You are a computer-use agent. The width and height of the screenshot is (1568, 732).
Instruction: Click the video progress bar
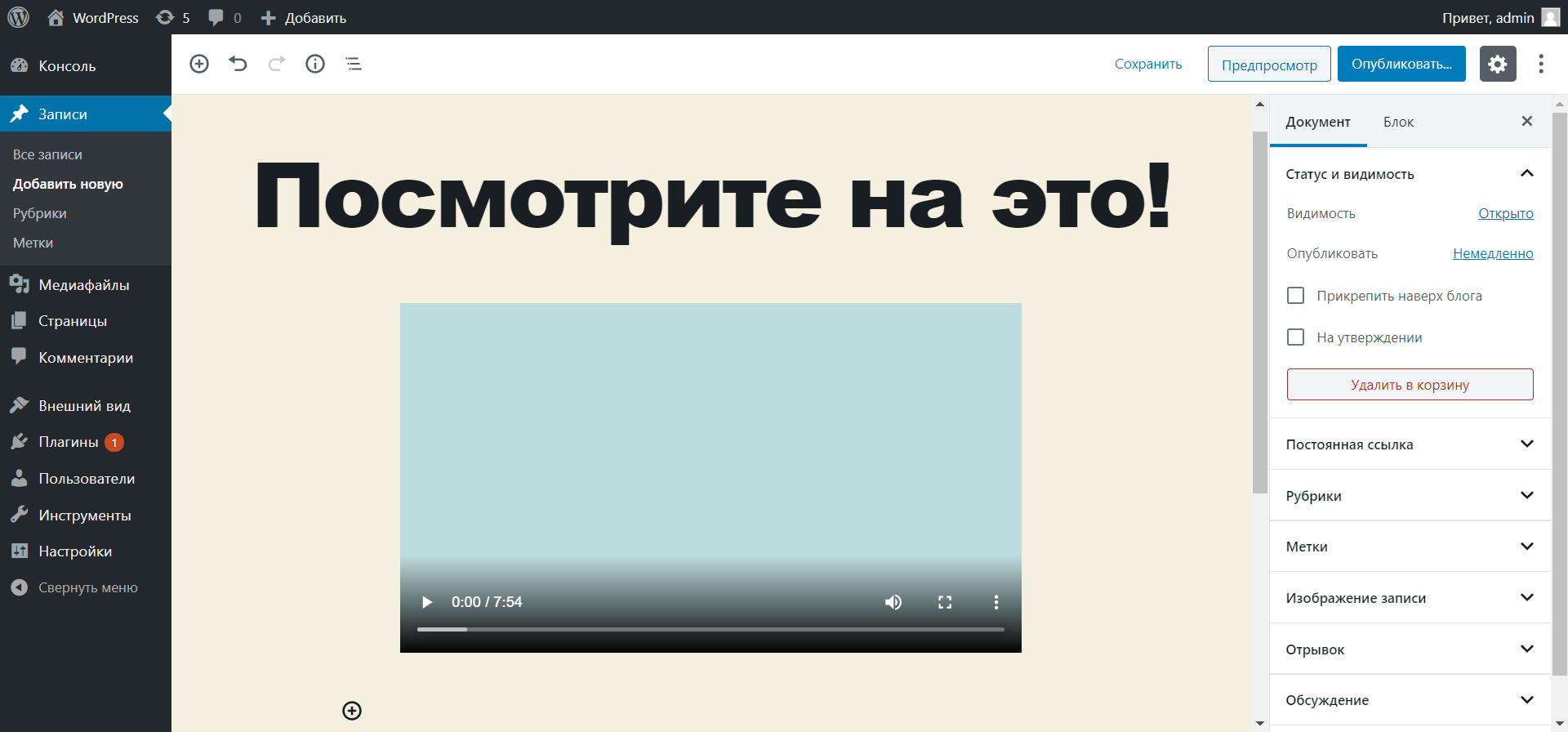point(710,629)
